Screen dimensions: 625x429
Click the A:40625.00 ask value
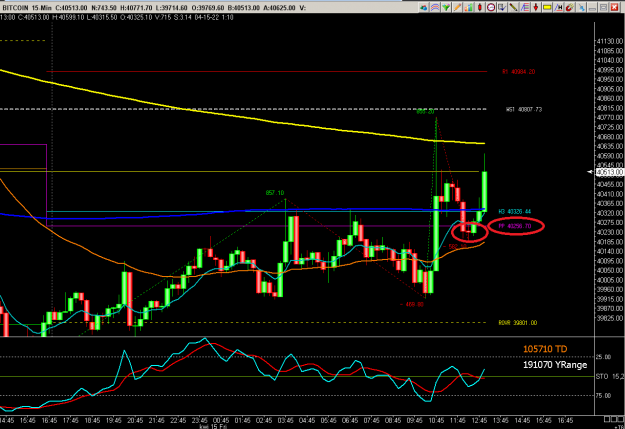(279, 8)
